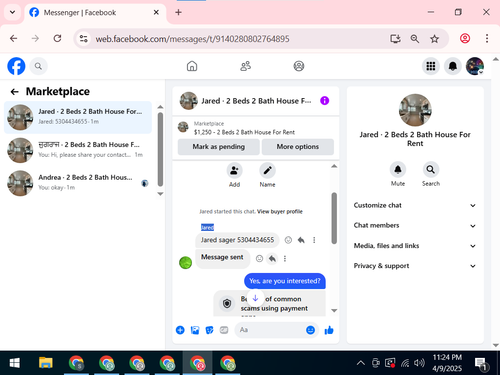Attach a photo using the image icon
The image size is (500, 375).
tap(195, 330)
